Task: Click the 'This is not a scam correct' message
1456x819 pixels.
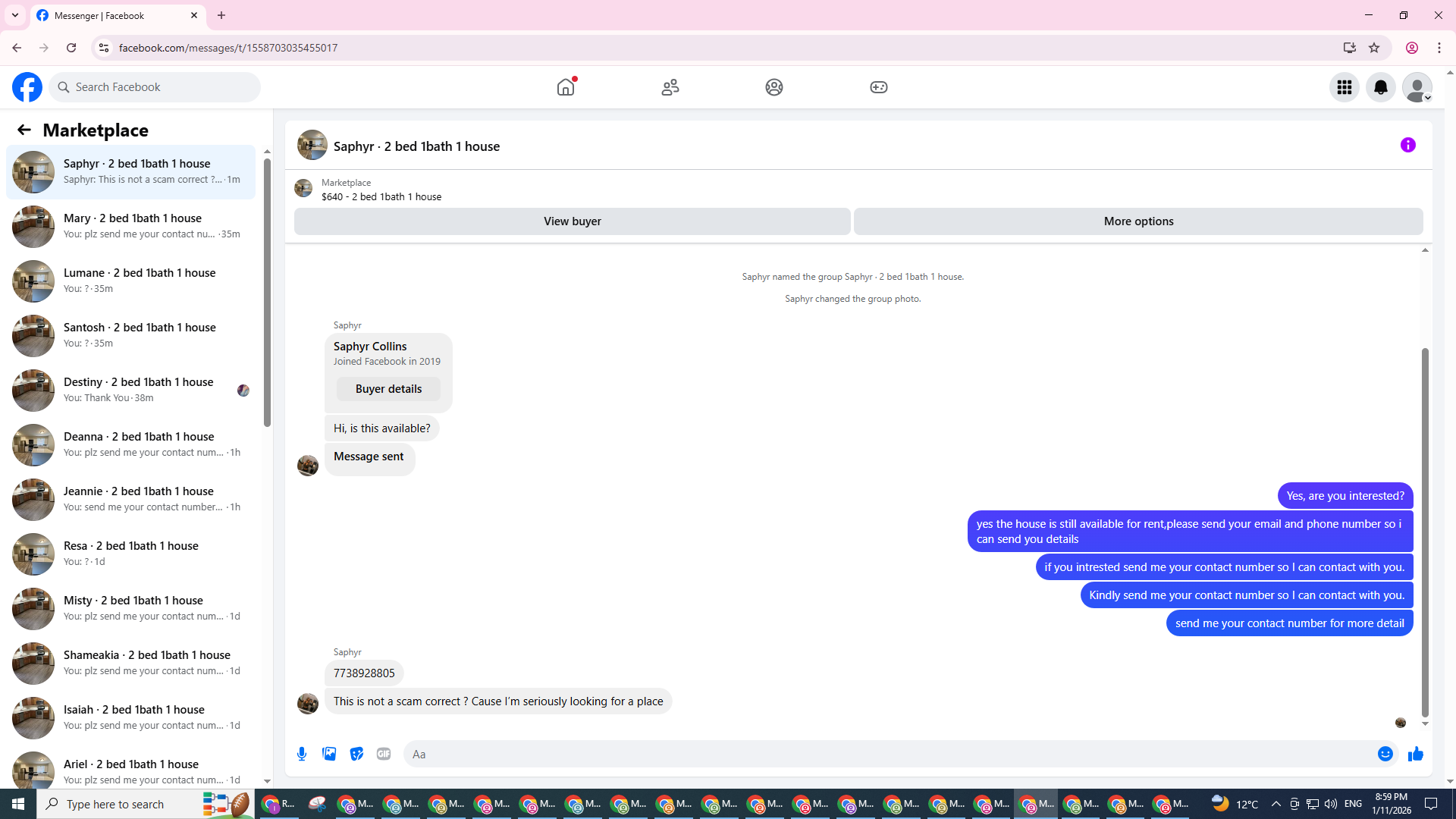Action: coord(498,701)
